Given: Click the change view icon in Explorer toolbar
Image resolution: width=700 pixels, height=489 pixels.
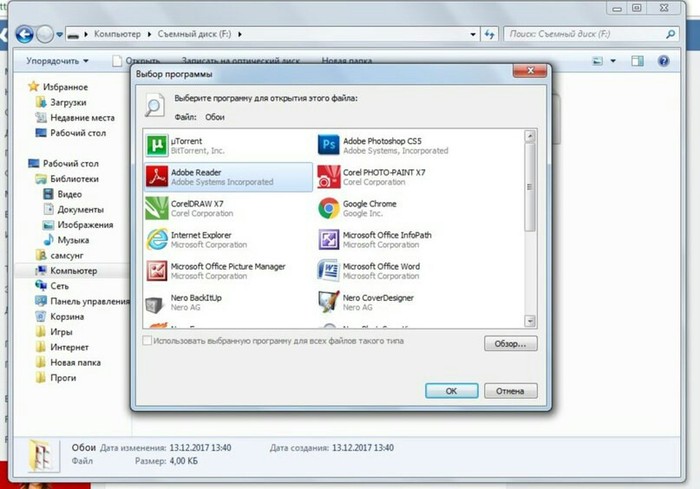Looking at the screenshot, I should [597, 61].
